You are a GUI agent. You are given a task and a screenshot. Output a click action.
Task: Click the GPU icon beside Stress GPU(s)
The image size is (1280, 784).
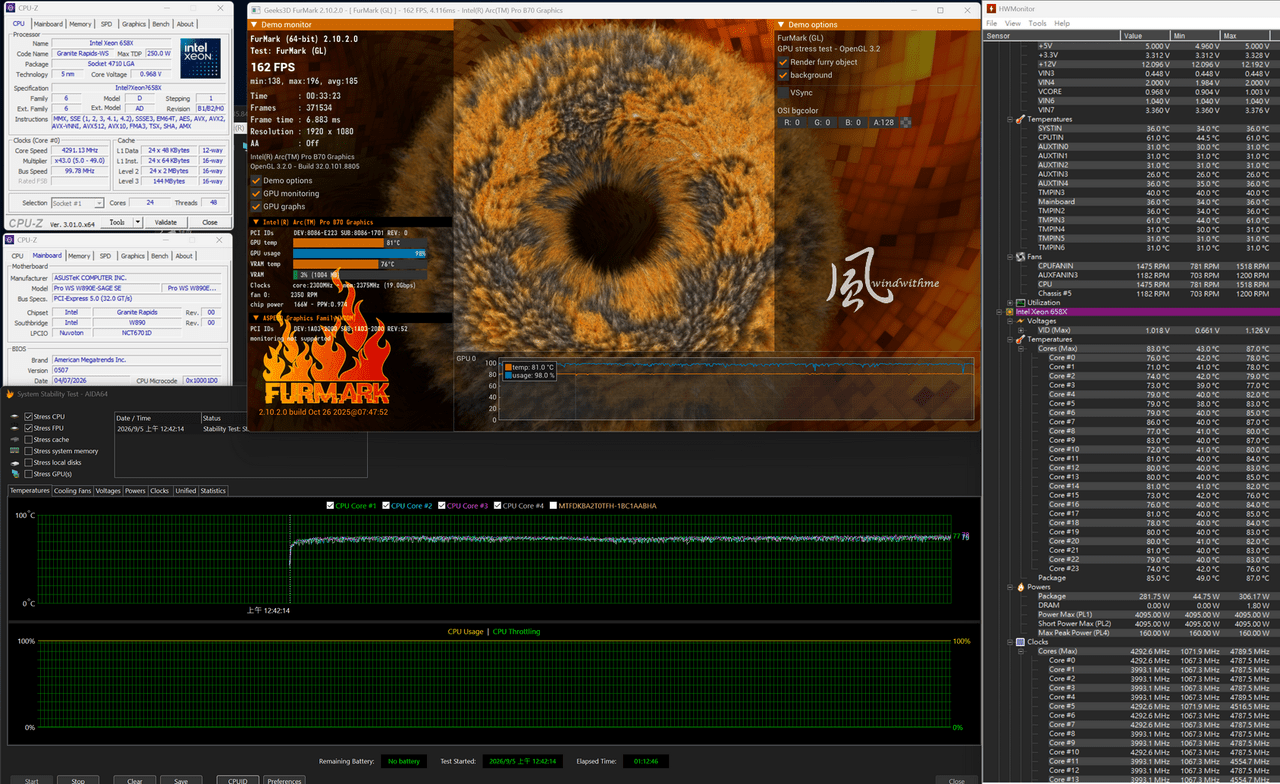(14, 474)
